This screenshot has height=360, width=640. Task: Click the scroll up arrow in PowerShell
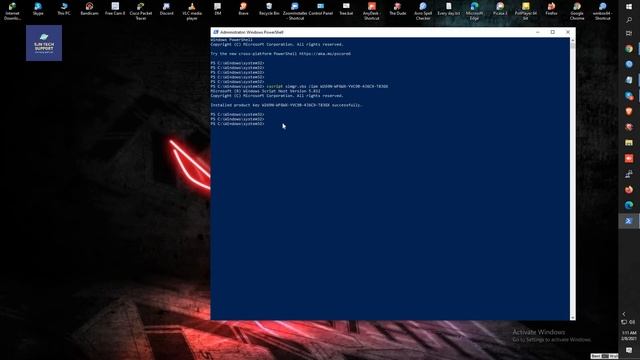tap(573, 40)
